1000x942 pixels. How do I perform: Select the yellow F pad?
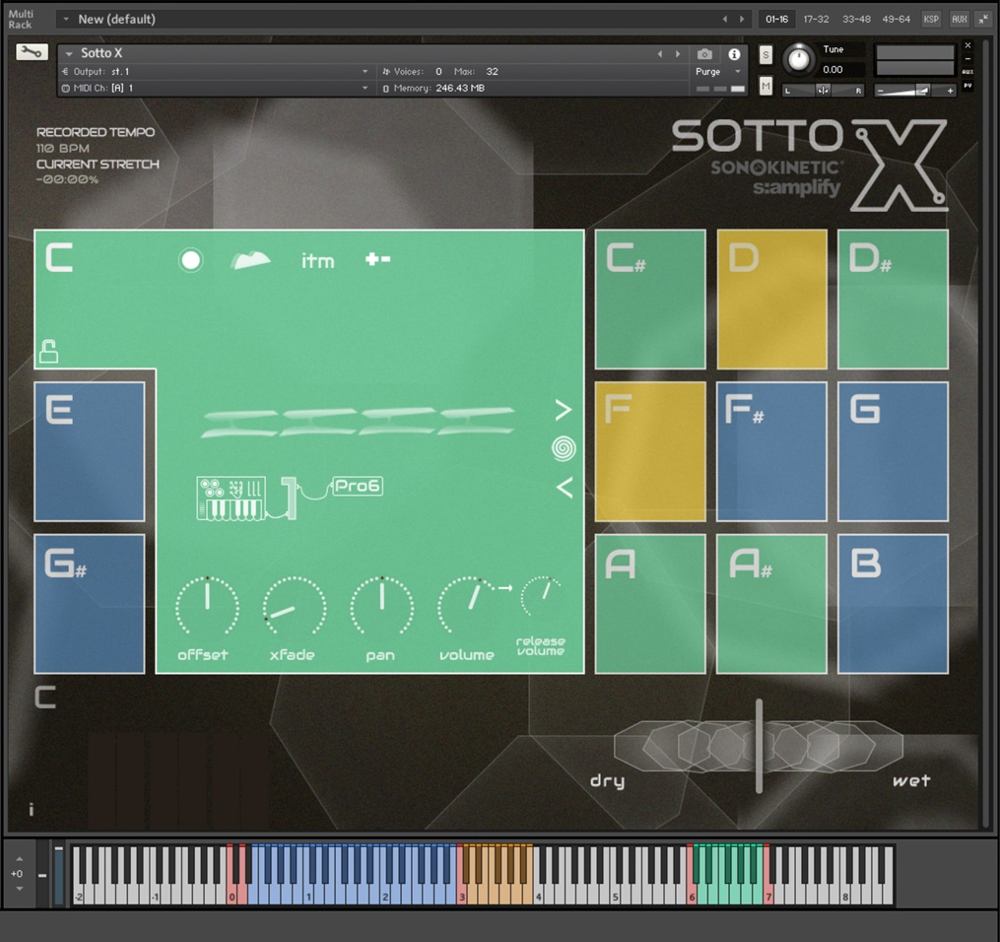650,452
